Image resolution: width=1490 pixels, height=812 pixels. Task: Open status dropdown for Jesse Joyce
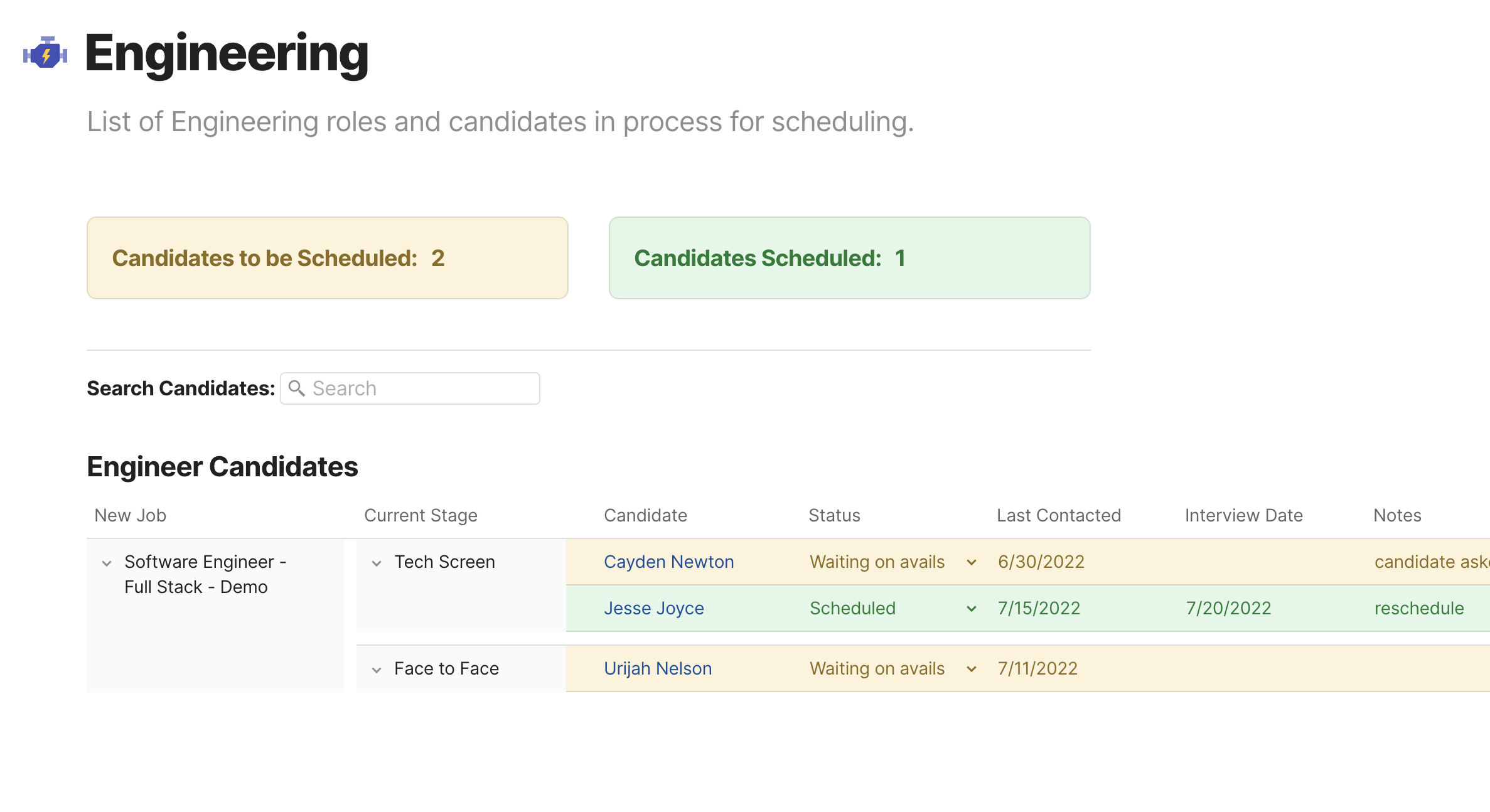[972, 609]
